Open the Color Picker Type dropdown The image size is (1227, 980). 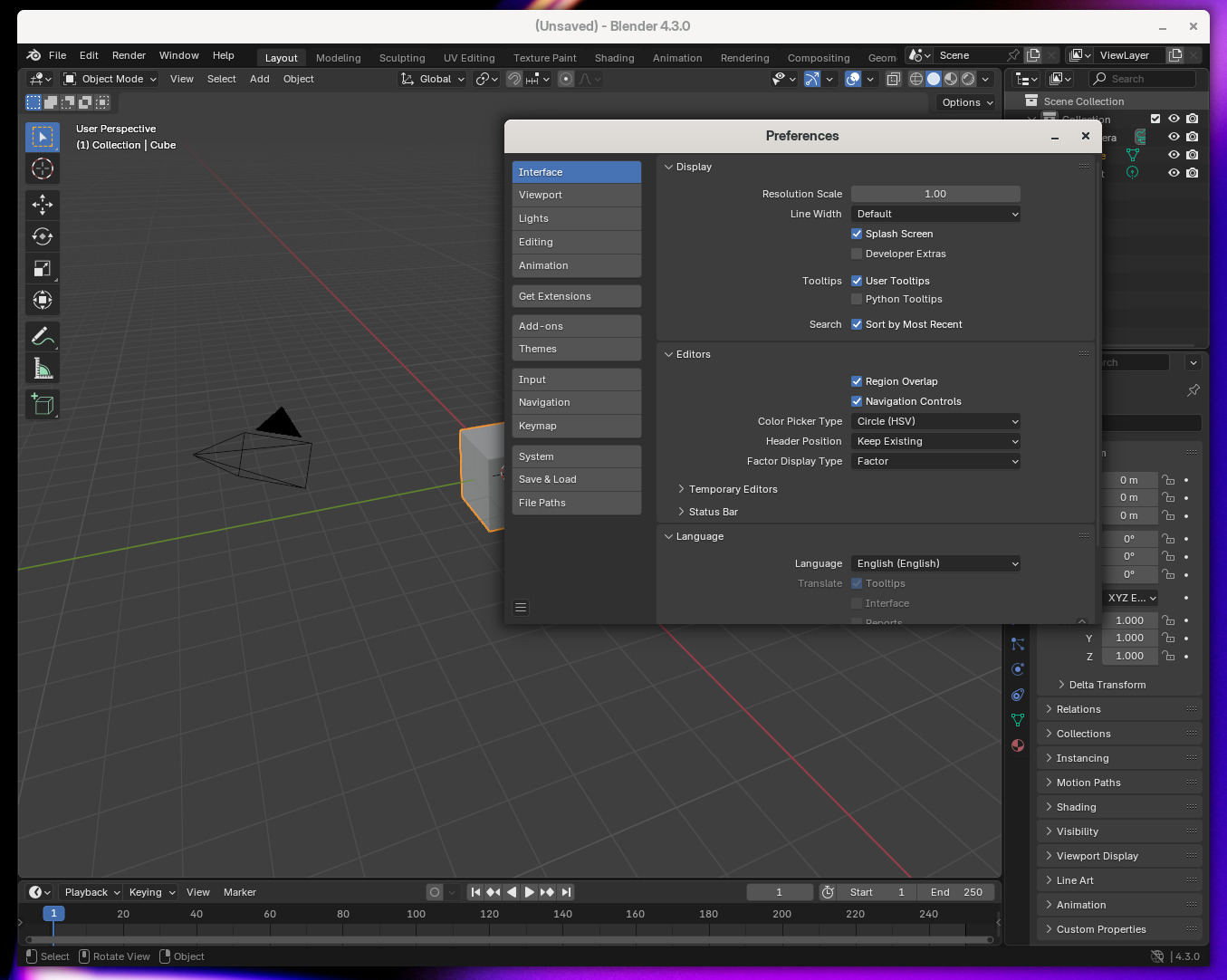pyautogui.click(x=935, y=421)
